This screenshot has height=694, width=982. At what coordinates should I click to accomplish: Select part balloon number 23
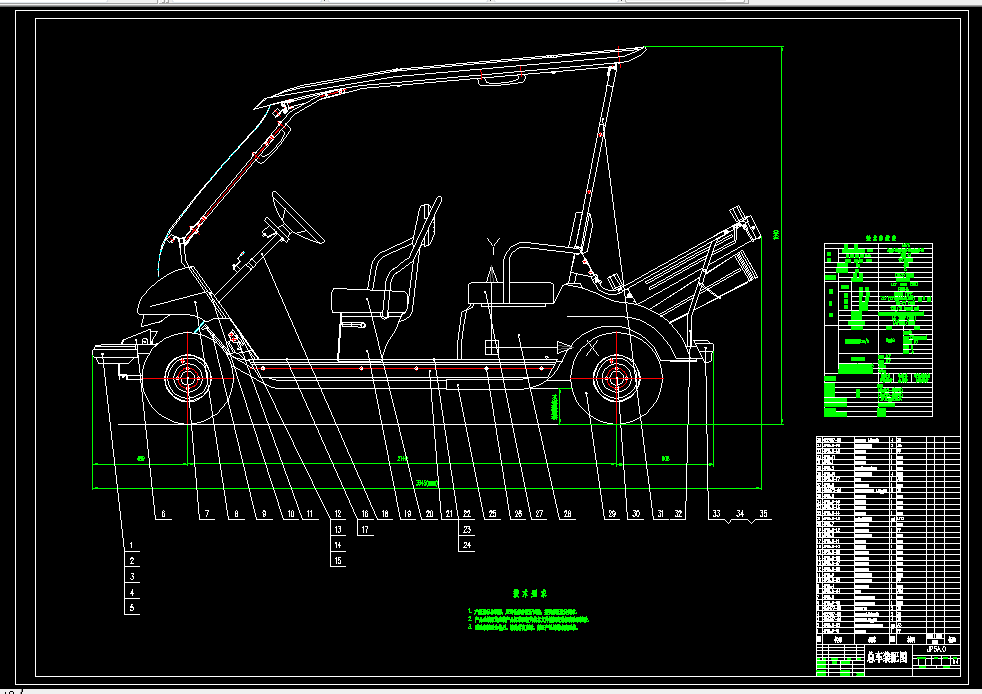(467, 529)
